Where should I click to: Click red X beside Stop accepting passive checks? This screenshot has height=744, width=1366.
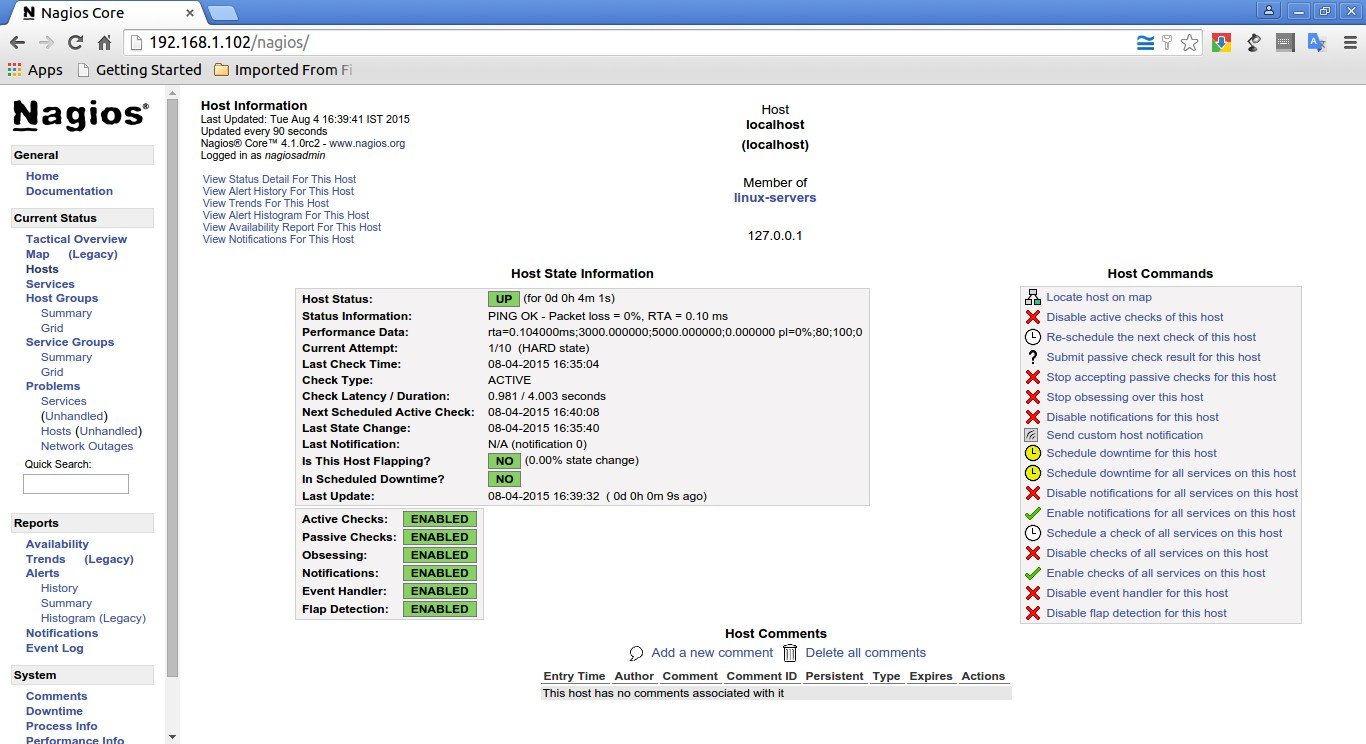point(1033,377)
